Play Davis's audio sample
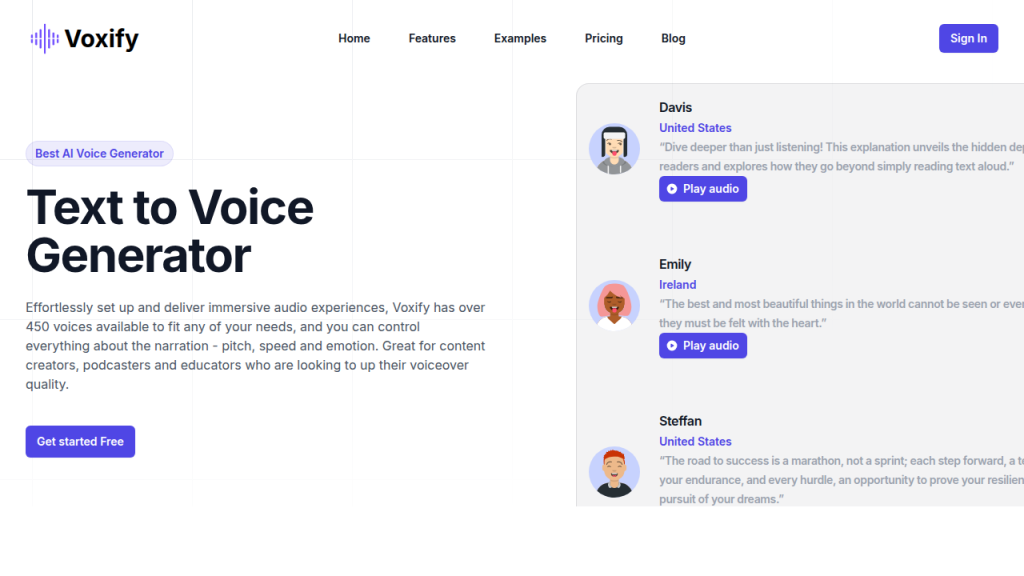The height and width of the screenshot is (576, 1024). pyautogui.click(x=703, y=188)
